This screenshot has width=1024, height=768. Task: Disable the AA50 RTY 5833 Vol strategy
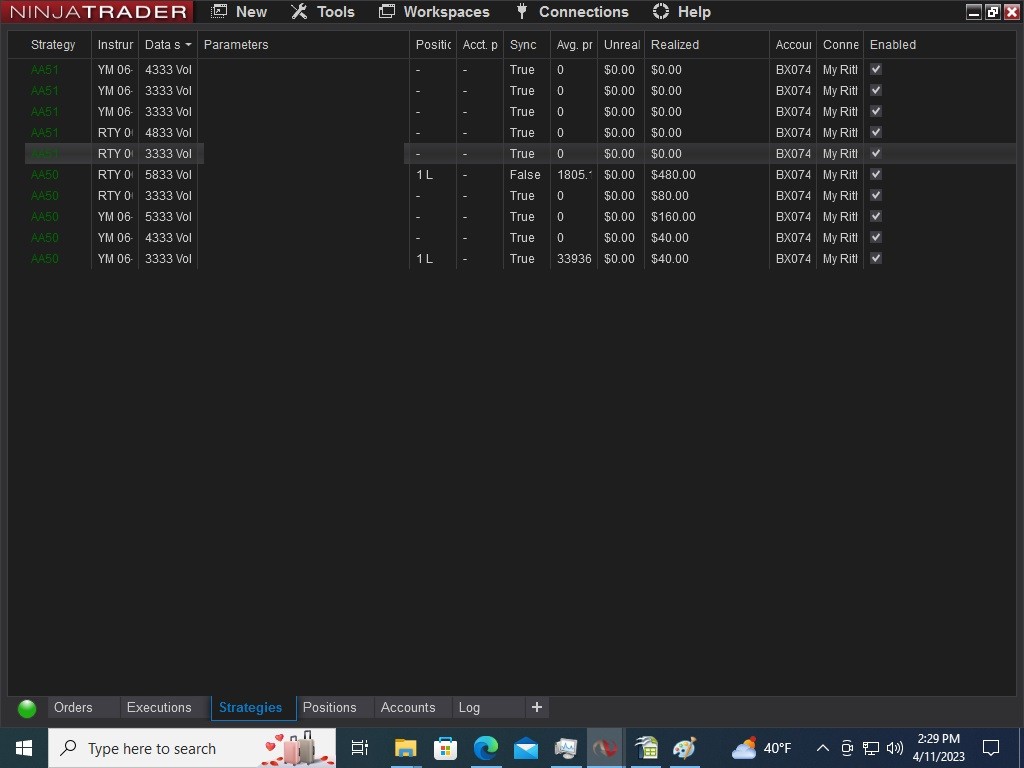click(x=876, y=174)
